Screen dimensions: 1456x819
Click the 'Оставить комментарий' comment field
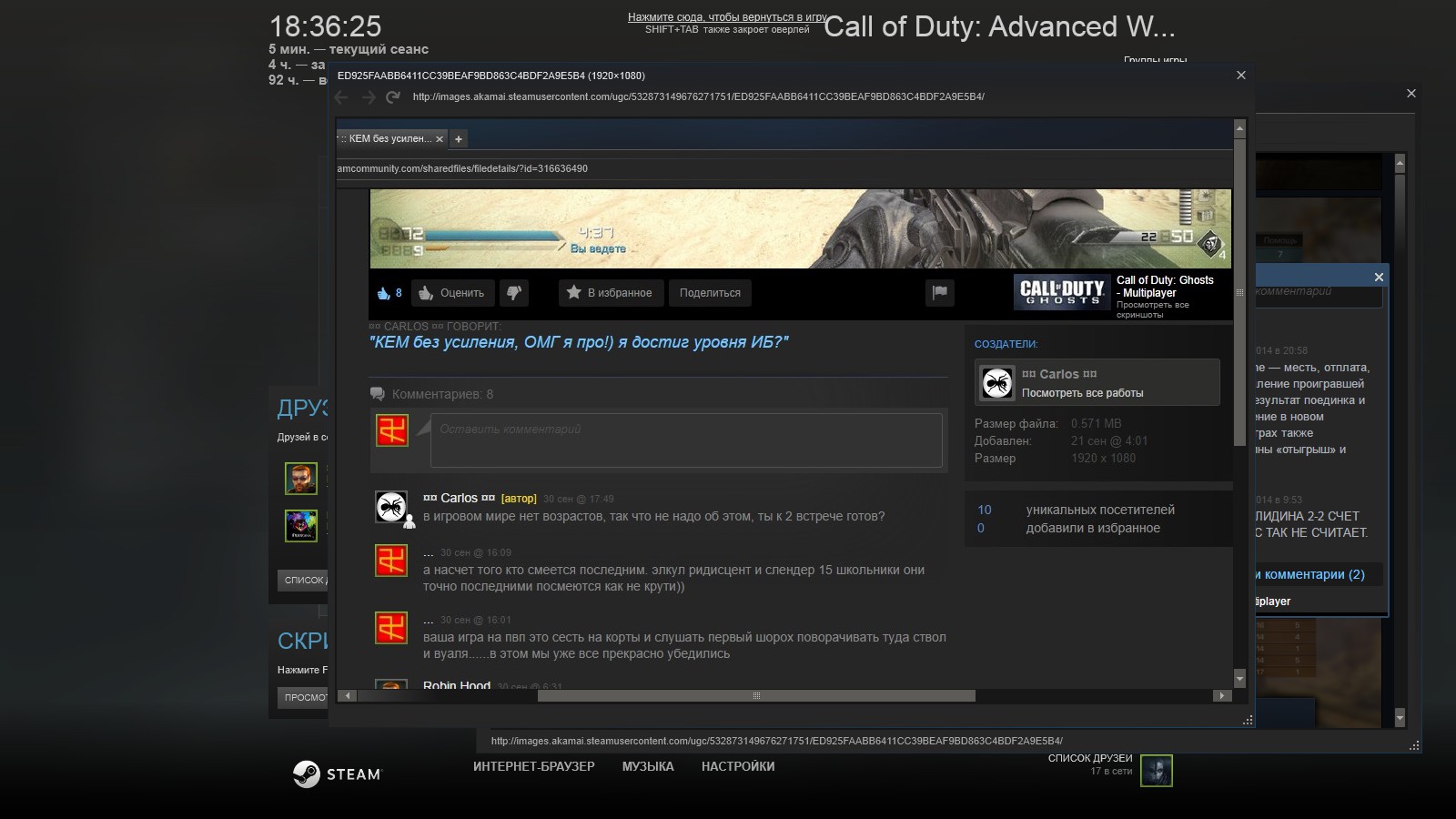(x=686, y=440)
